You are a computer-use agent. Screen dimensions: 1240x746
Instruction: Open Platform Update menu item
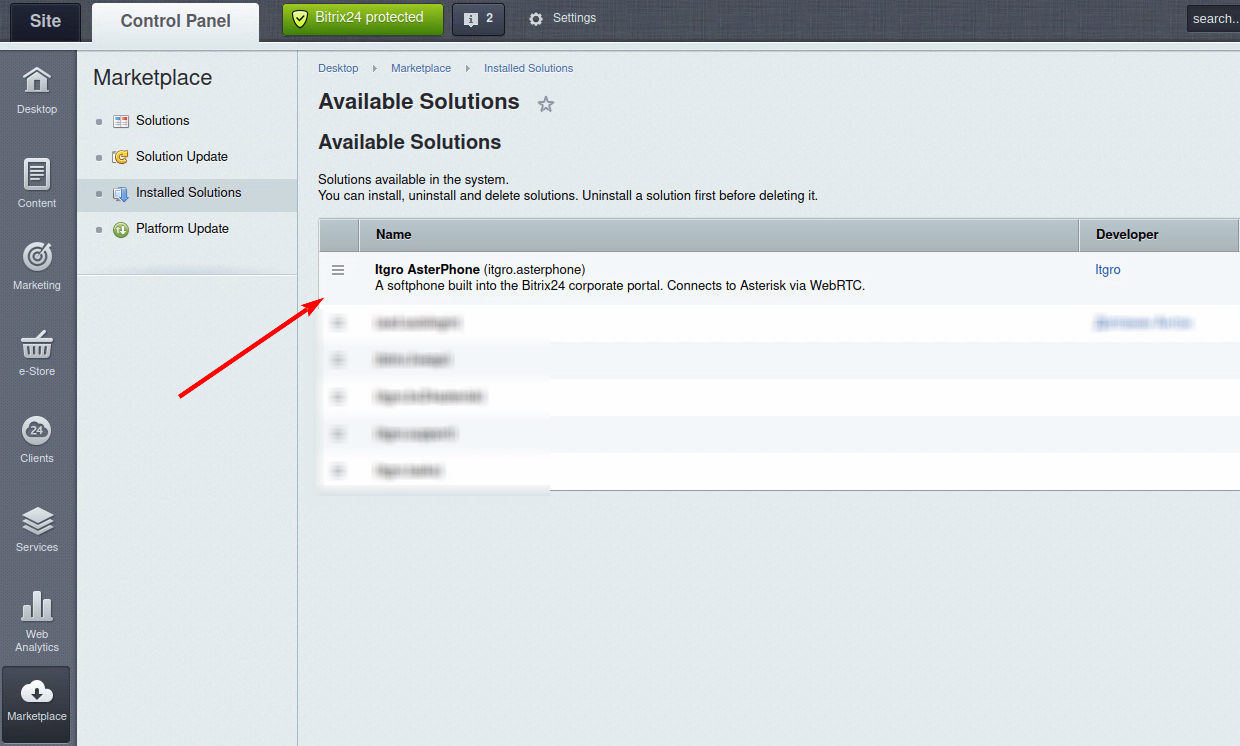(182, 229)
